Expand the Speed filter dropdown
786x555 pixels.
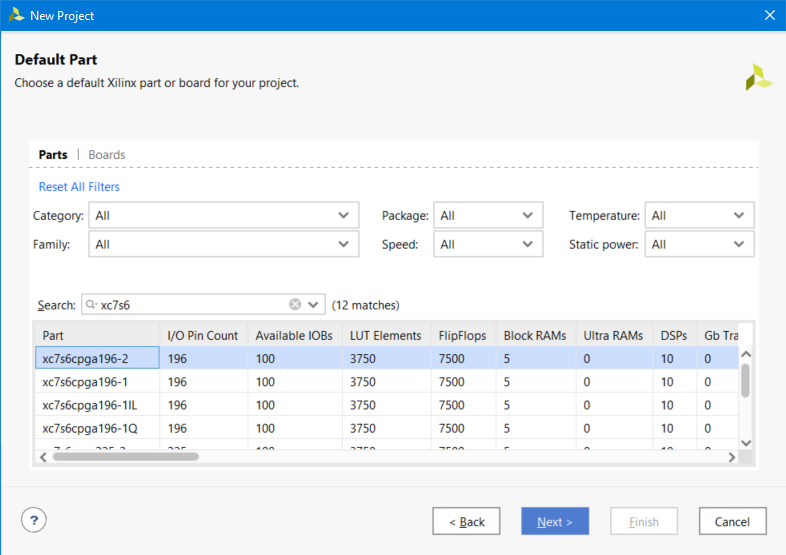(488, 244)
